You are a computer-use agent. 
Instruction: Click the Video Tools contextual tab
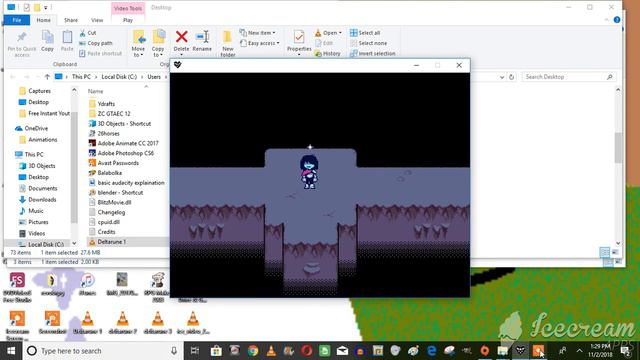pos(128,8)
